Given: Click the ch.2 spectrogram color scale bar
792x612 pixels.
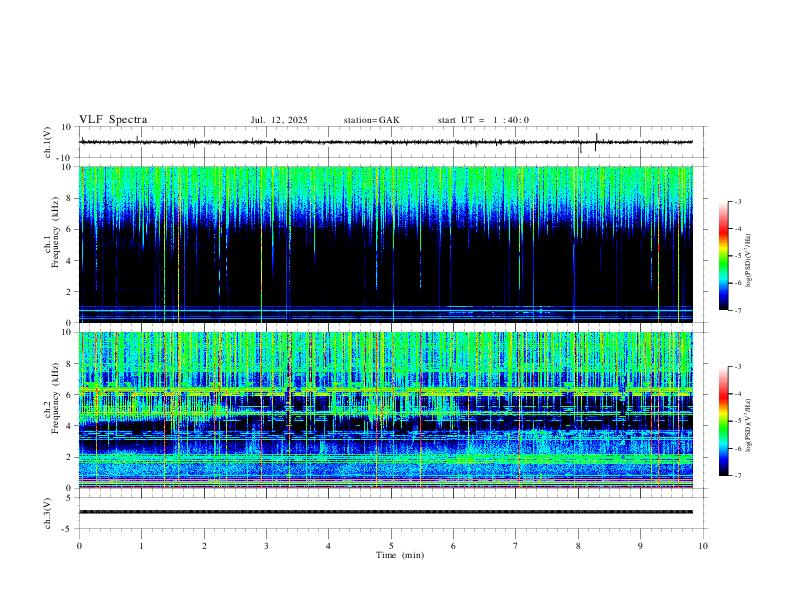Looking at the screenshot, I should tap(723, 421).
